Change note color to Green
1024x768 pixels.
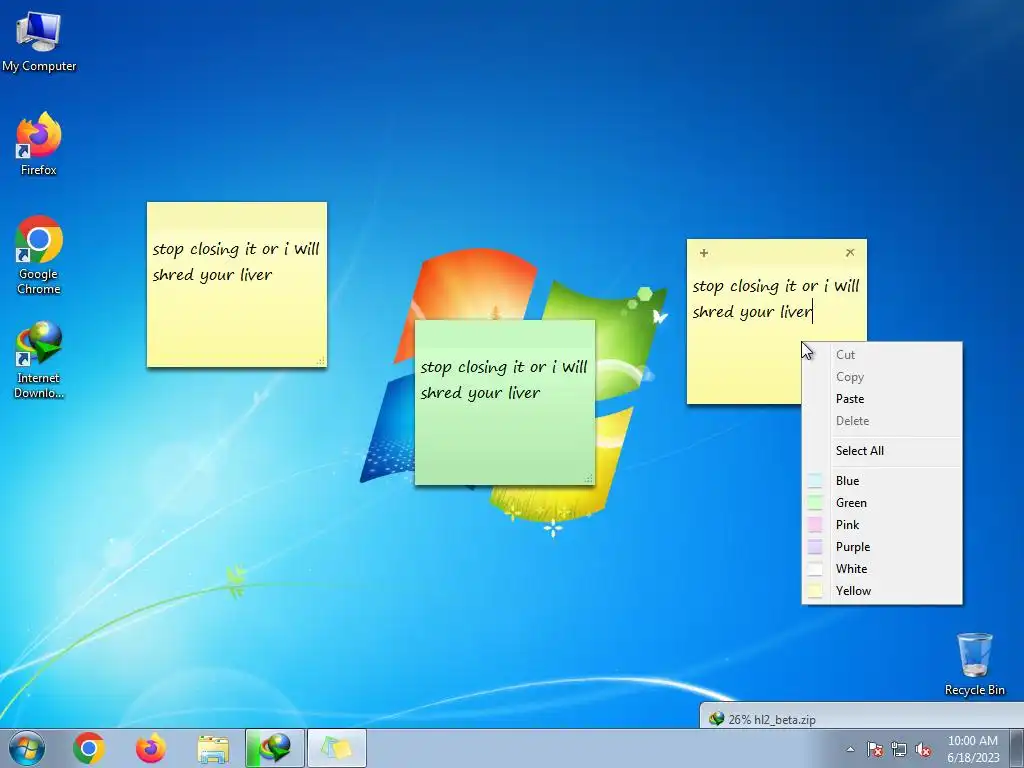coord(882,503)
